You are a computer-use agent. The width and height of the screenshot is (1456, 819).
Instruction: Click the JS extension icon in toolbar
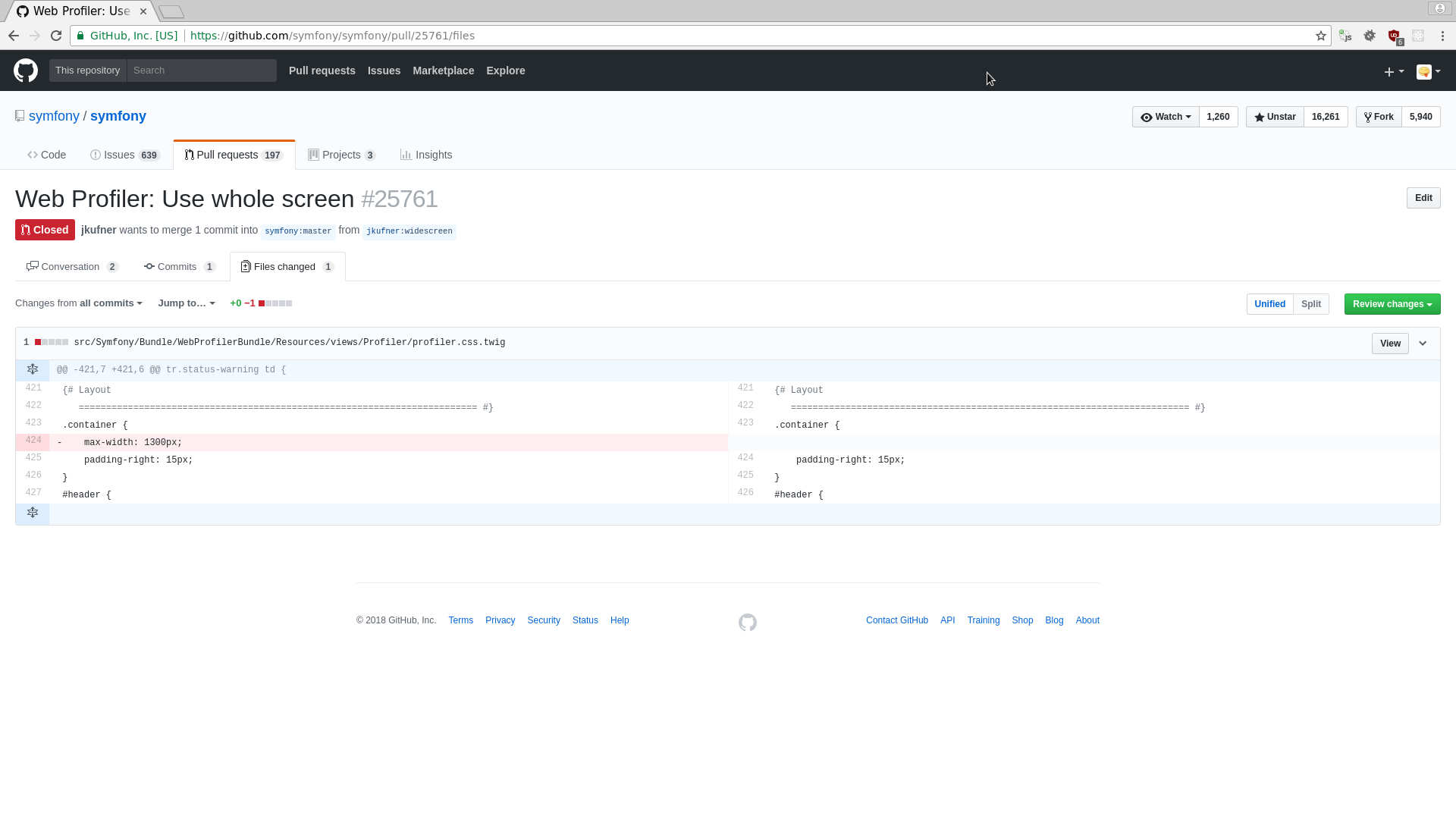pyautogui.click(x=1345, y=36)
